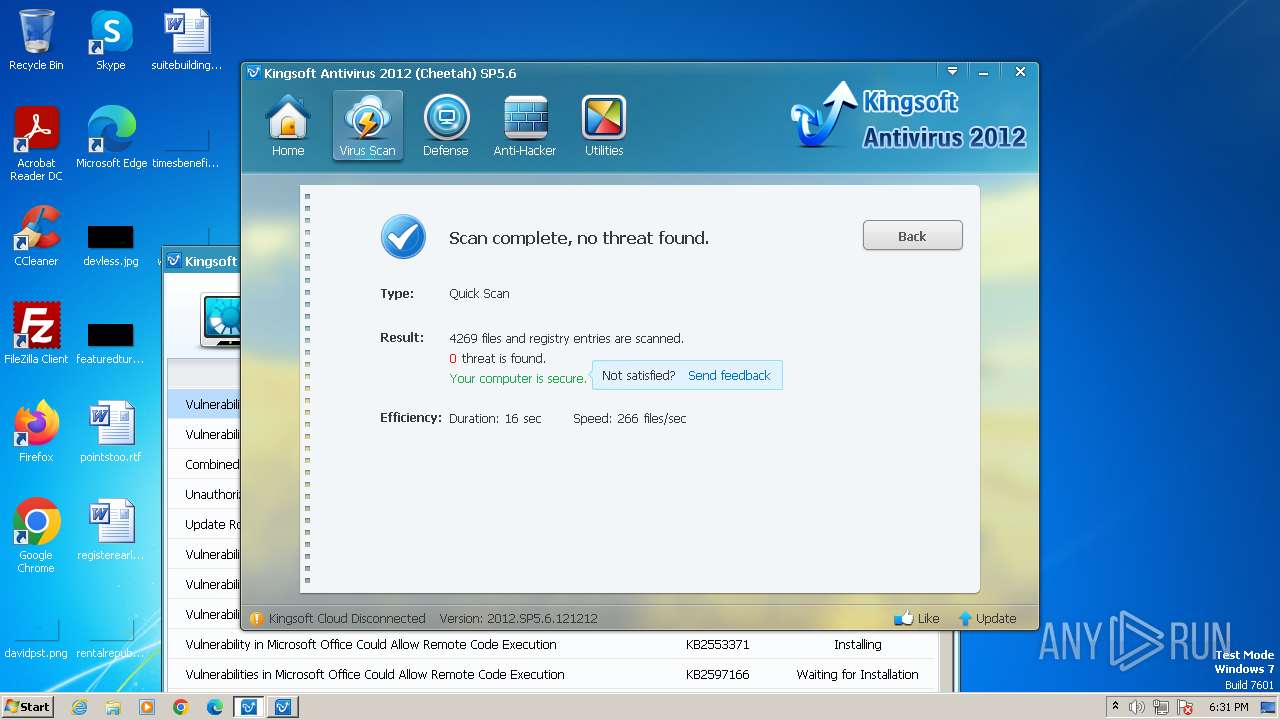The image size is (1280, 720).
Task: Open the Defense tab
Action: 446,126
